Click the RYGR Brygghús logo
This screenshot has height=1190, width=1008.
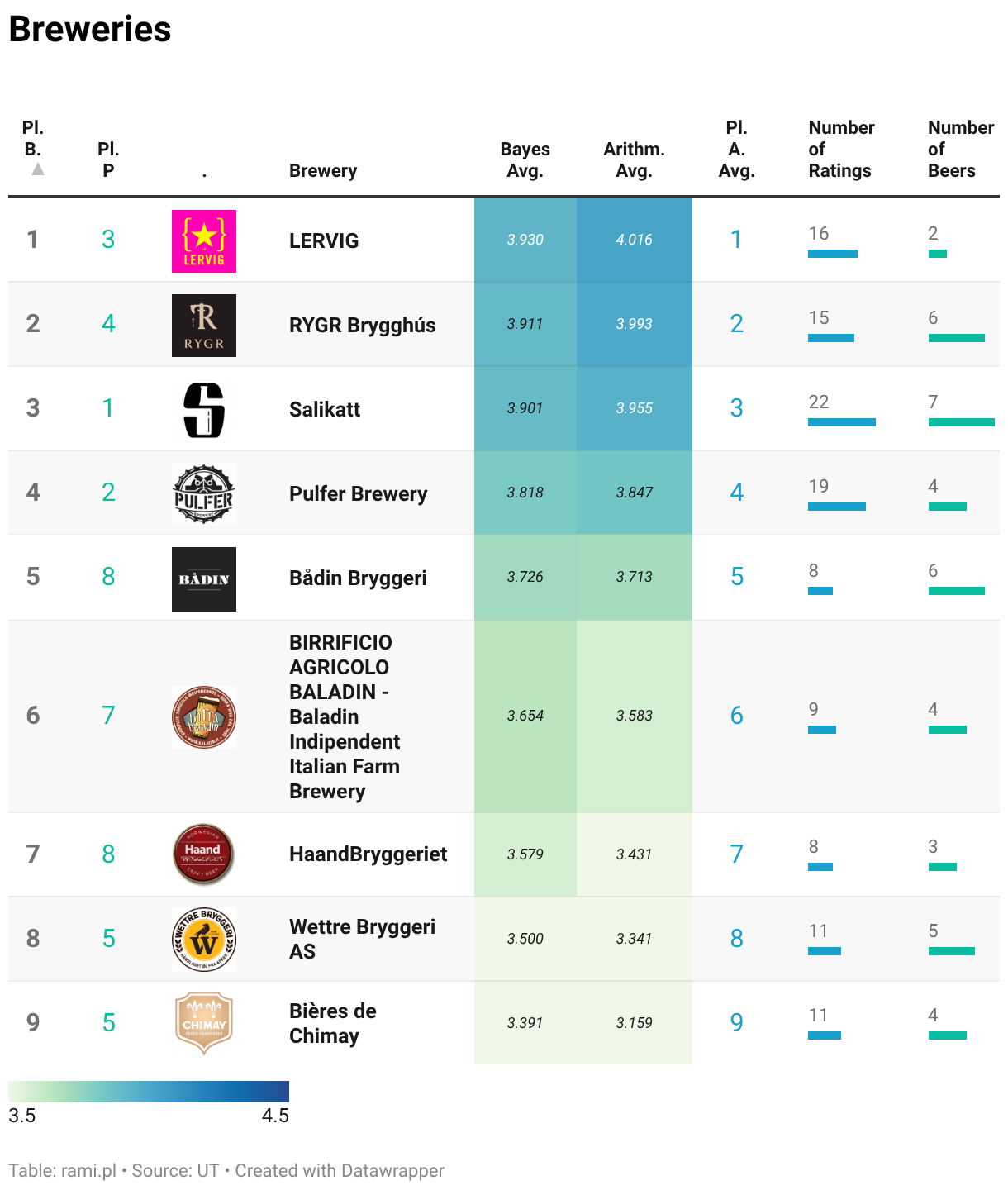coord(204,326)
